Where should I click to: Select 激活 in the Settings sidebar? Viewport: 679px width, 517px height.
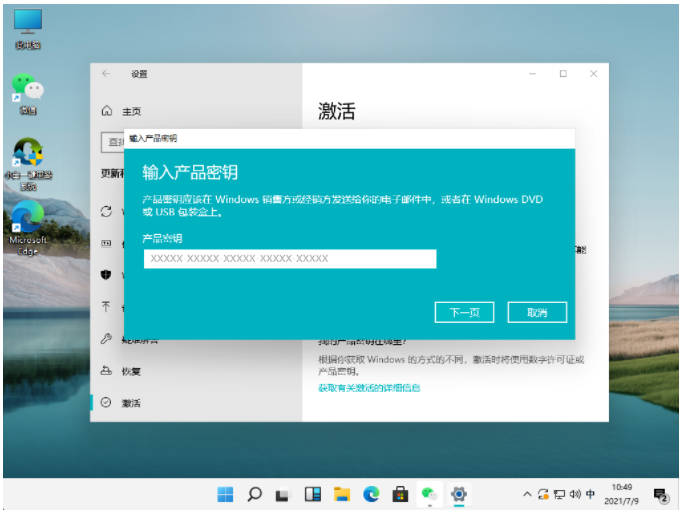click(131, 402)
